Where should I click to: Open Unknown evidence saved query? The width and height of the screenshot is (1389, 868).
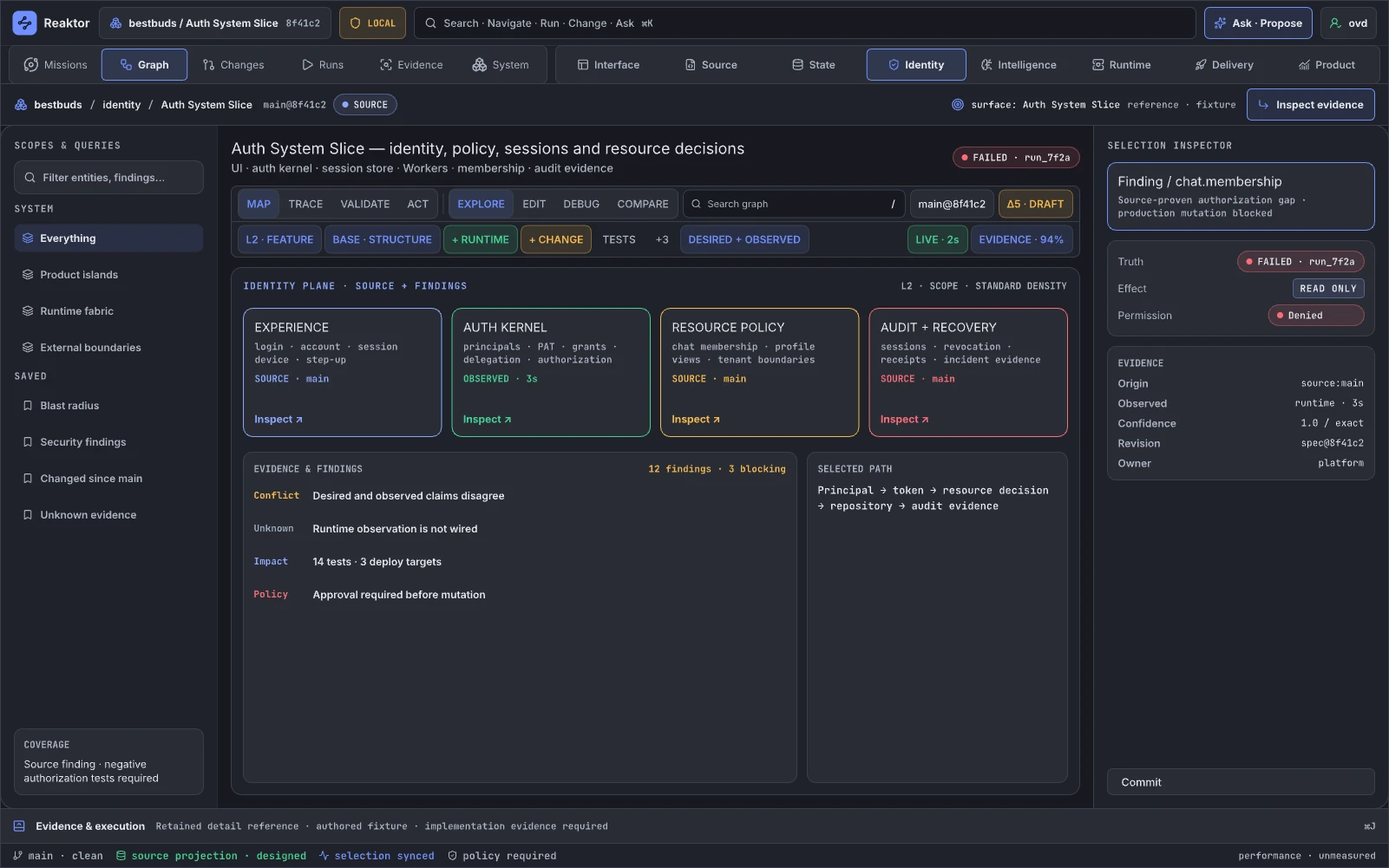pyautogui.click(x=108, y=515)
